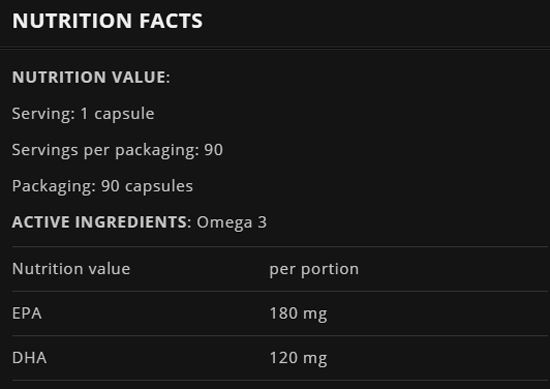The width and height of the screenshot is (550, 389).
Task: Click the word INGREDIENTS in bold label
Action: click(x=130, y=222)
